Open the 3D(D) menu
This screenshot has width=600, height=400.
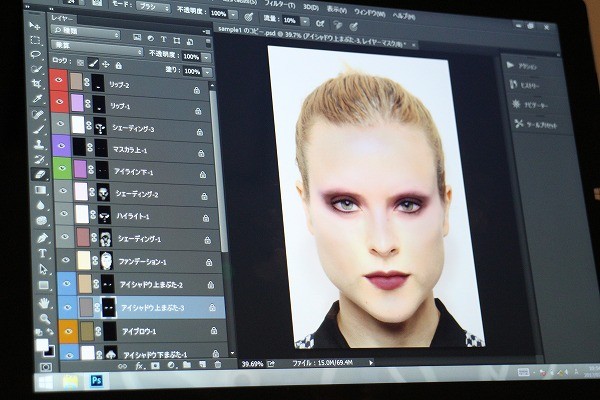(311, 7)
